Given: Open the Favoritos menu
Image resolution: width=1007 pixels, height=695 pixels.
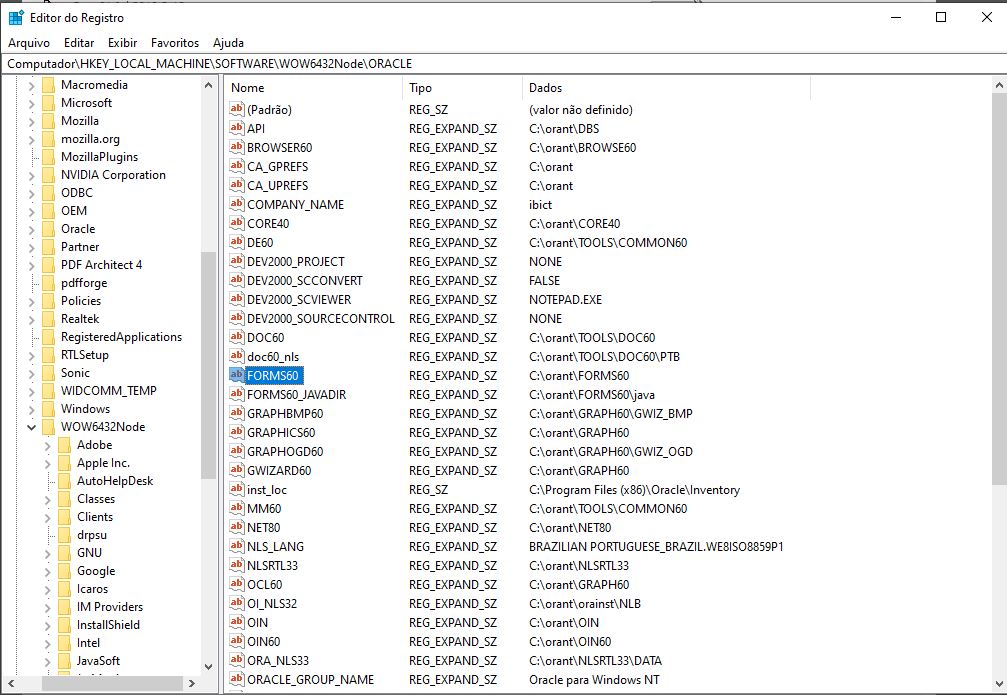Looking at the screenshot, I should pyautogui.click(x=175, y=43).
